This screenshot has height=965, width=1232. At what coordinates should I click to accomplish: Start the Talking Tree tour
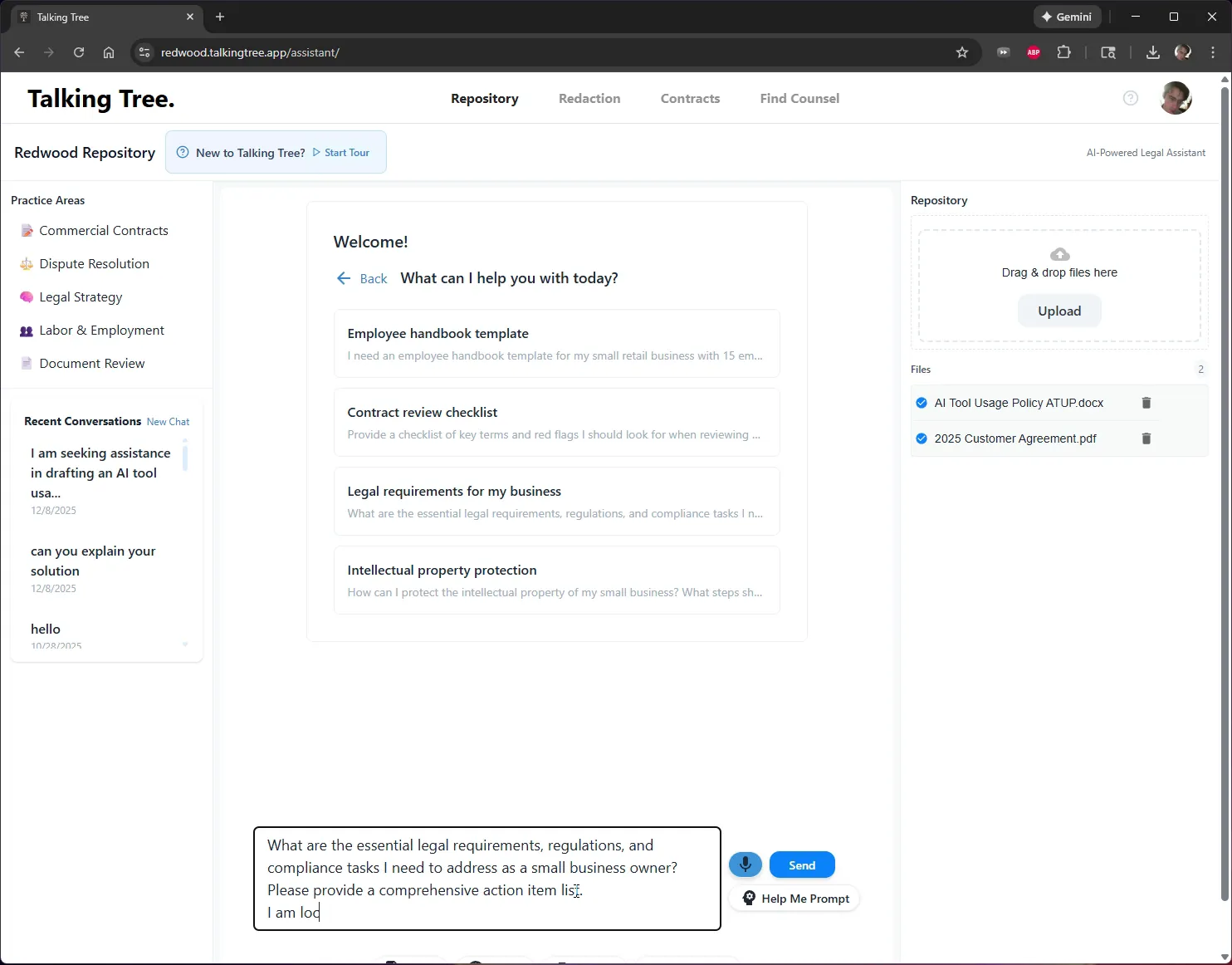341,153
